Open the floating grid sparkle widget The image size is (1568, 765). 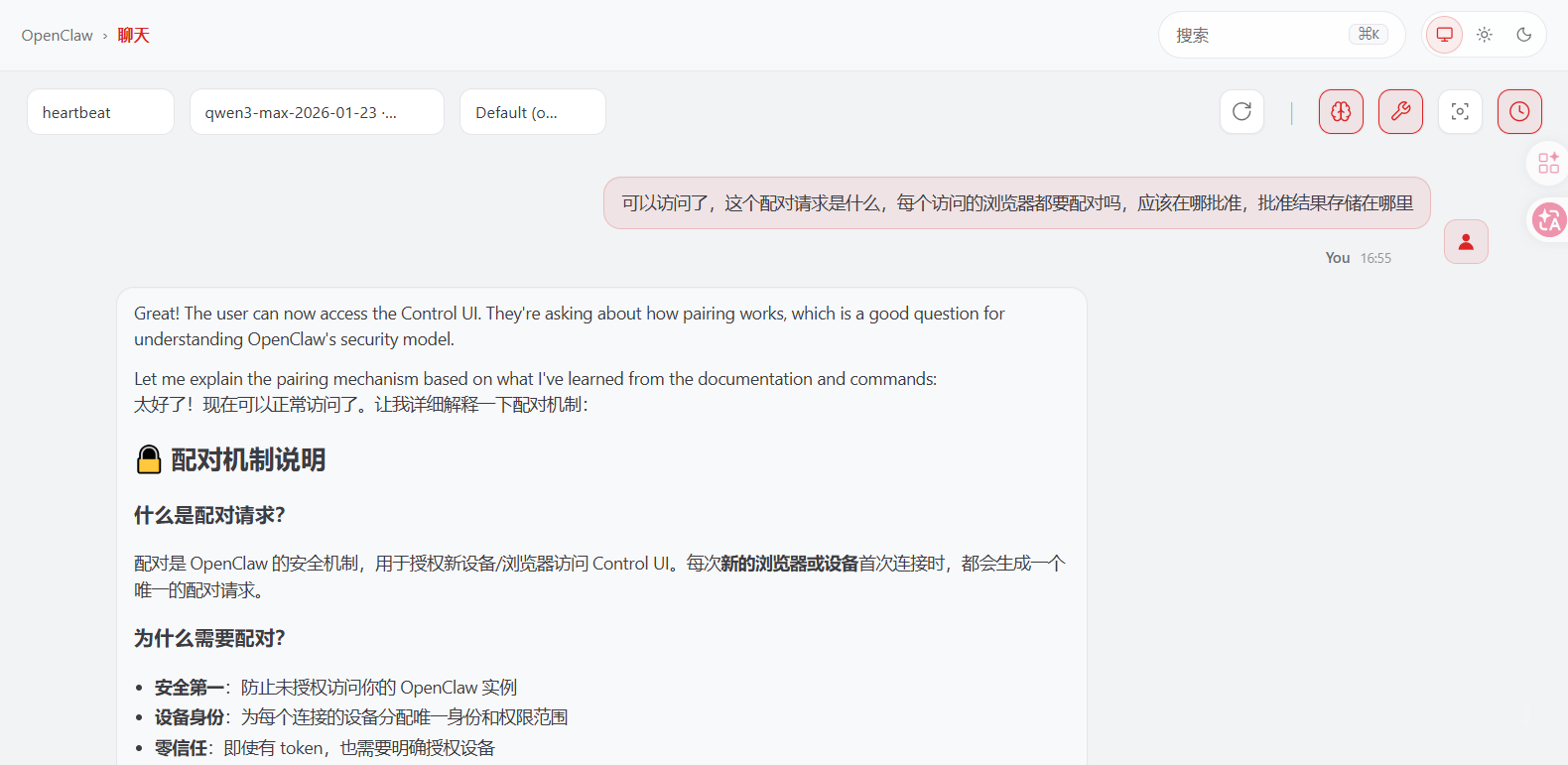point(1548,163)
